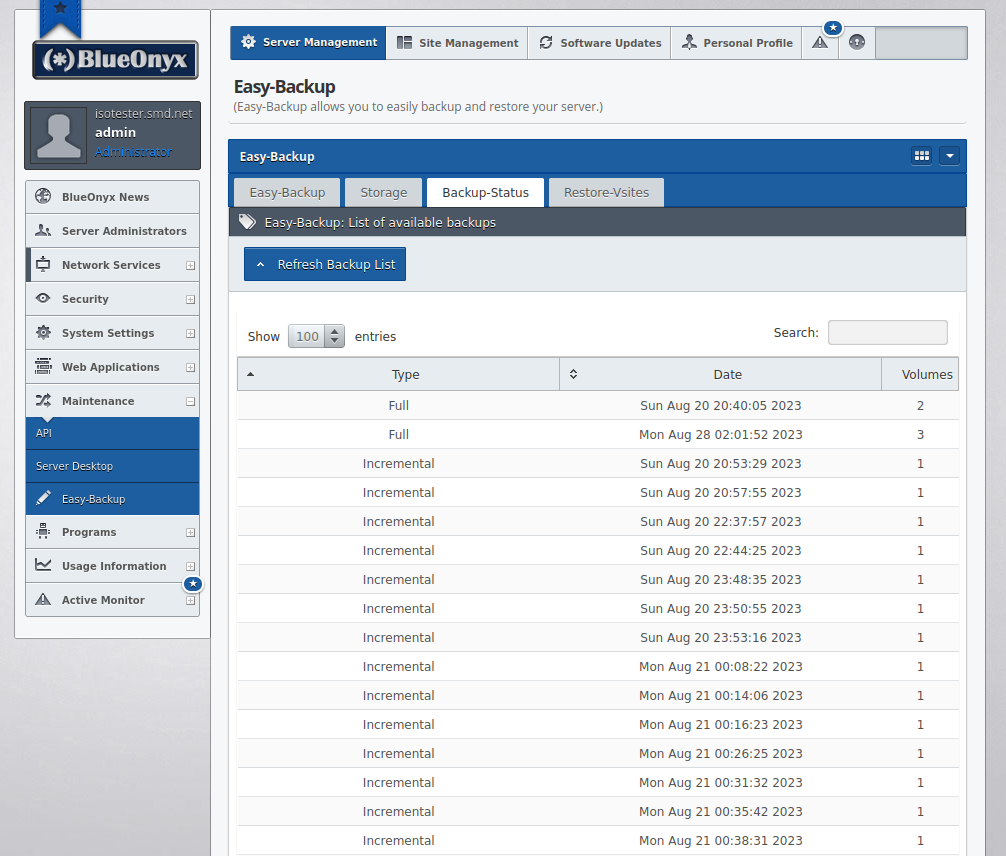Click the isotester.smd.net hostname text
The height and width of the screenshot is (856, 1006).
click(144, 114)
